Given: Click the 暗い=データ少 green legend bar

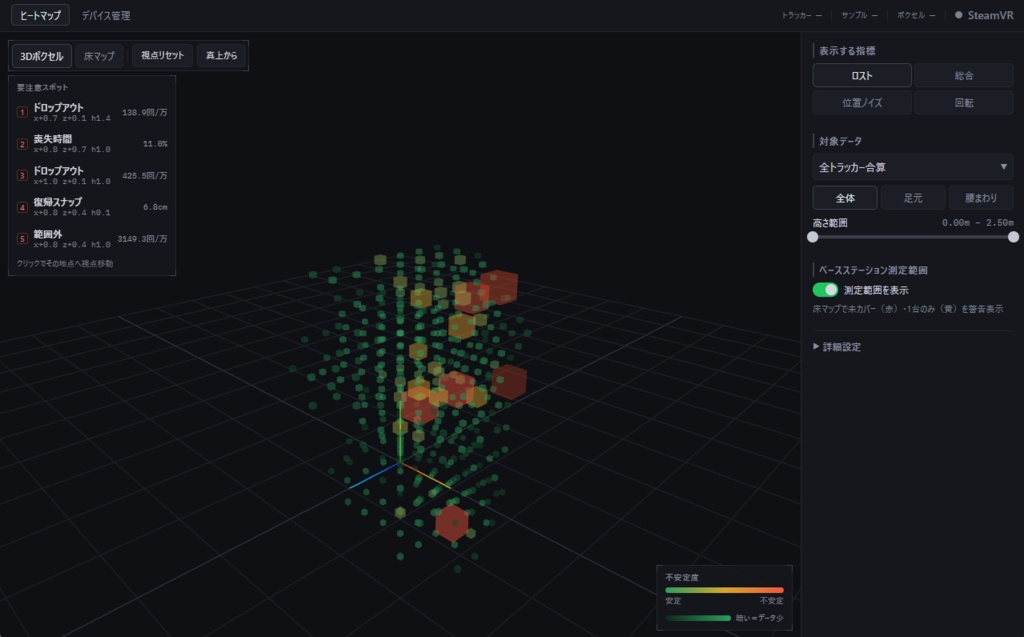Looking at the screenshot, I should point(697,618).
